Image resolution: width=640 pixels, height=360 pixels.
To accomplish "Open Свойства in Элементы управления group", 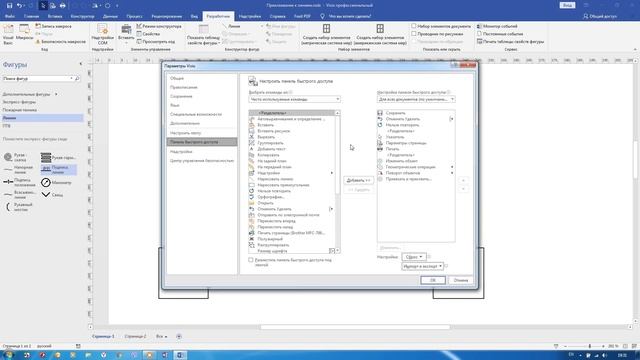I will click(x=149, y=34).
